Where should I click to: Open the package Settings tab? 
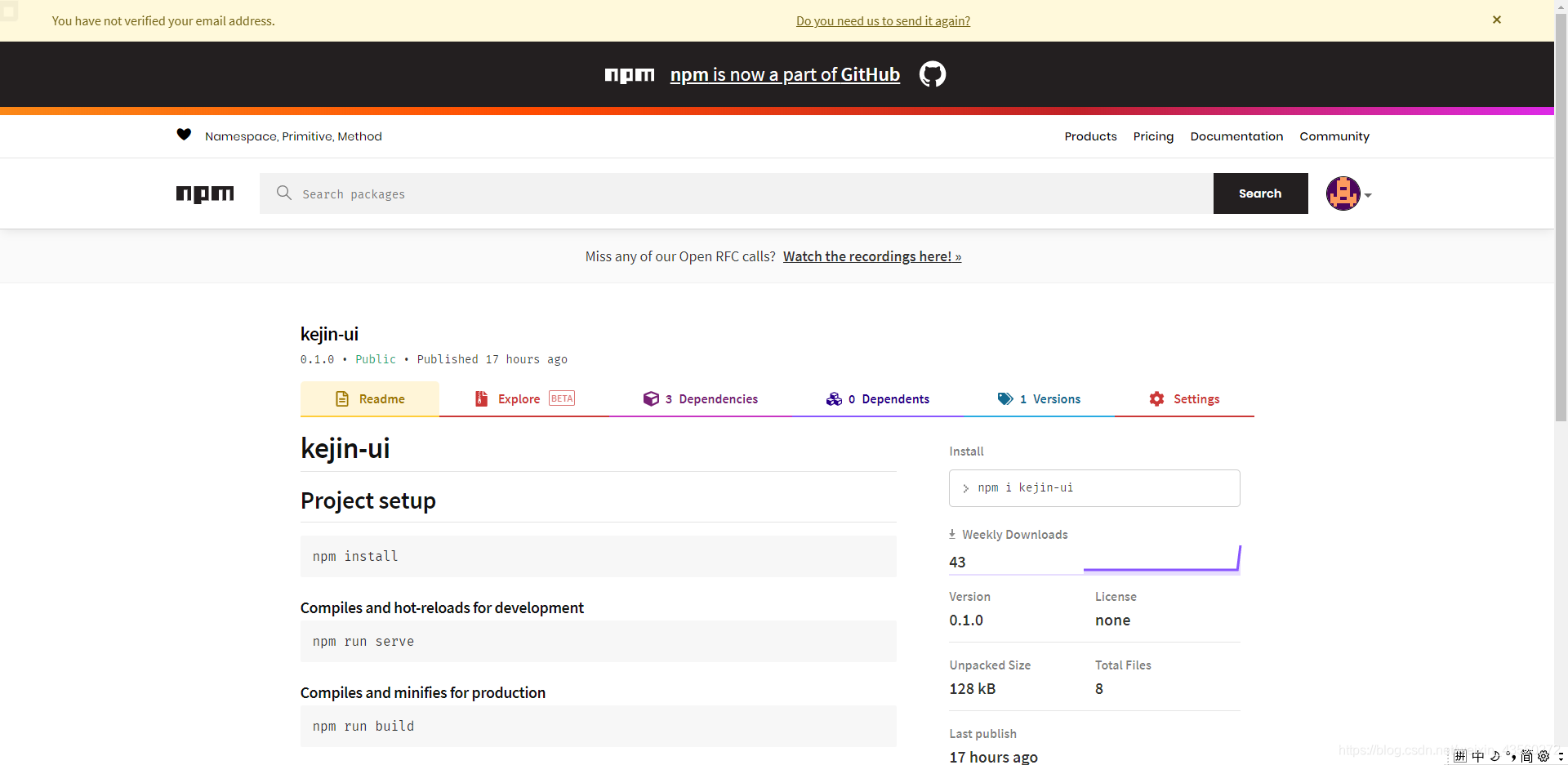(x=1184, y=398)
